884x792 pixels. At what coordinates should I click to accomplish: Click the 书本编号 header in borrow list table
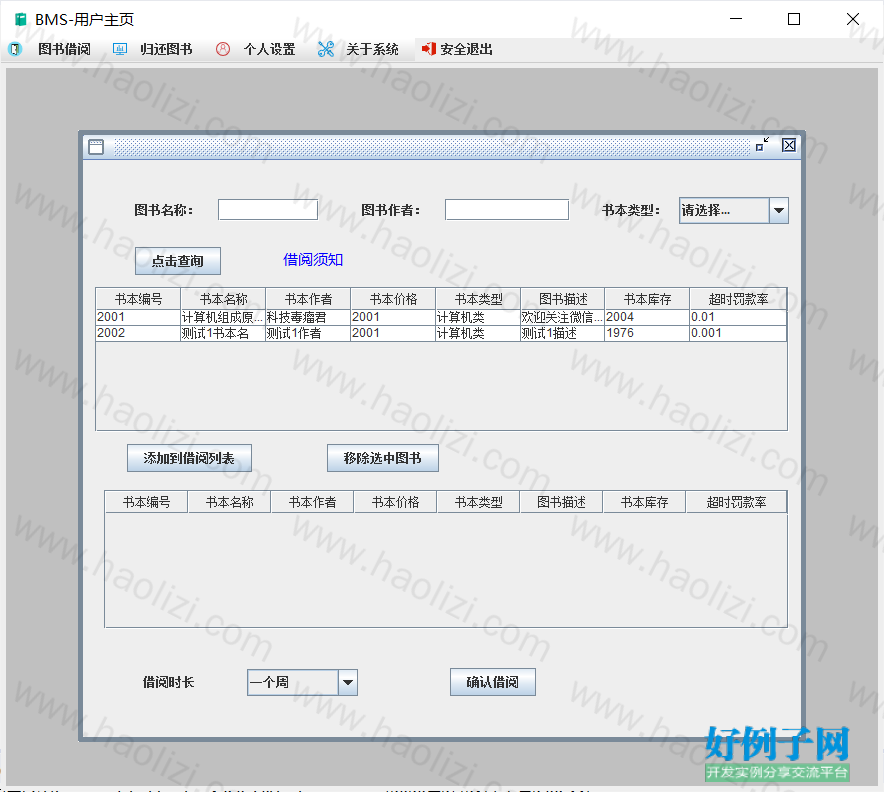146,502
